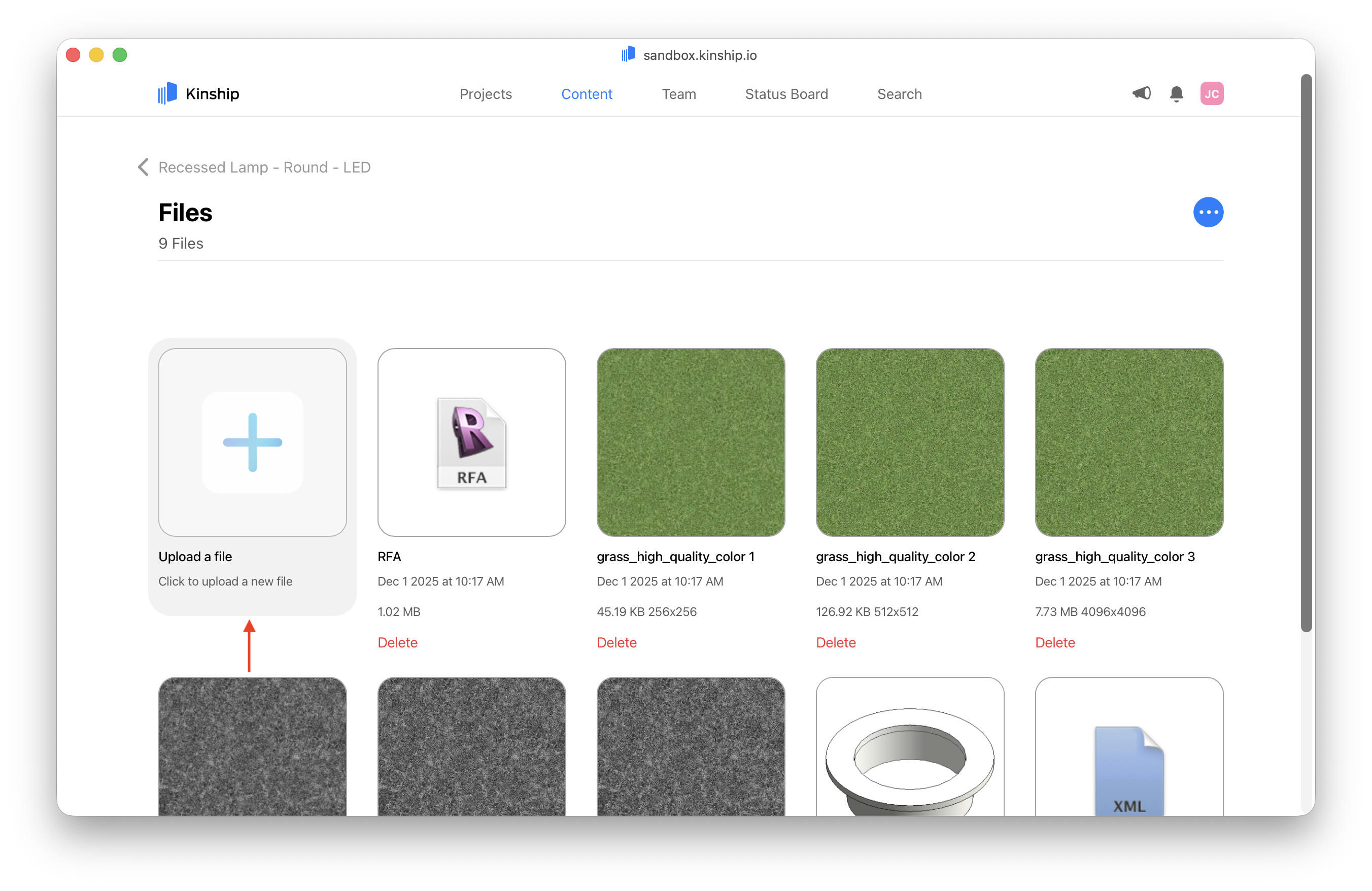The image size is (1372, 891).
Task: Open the Team page
Action: tap(678, 93)
